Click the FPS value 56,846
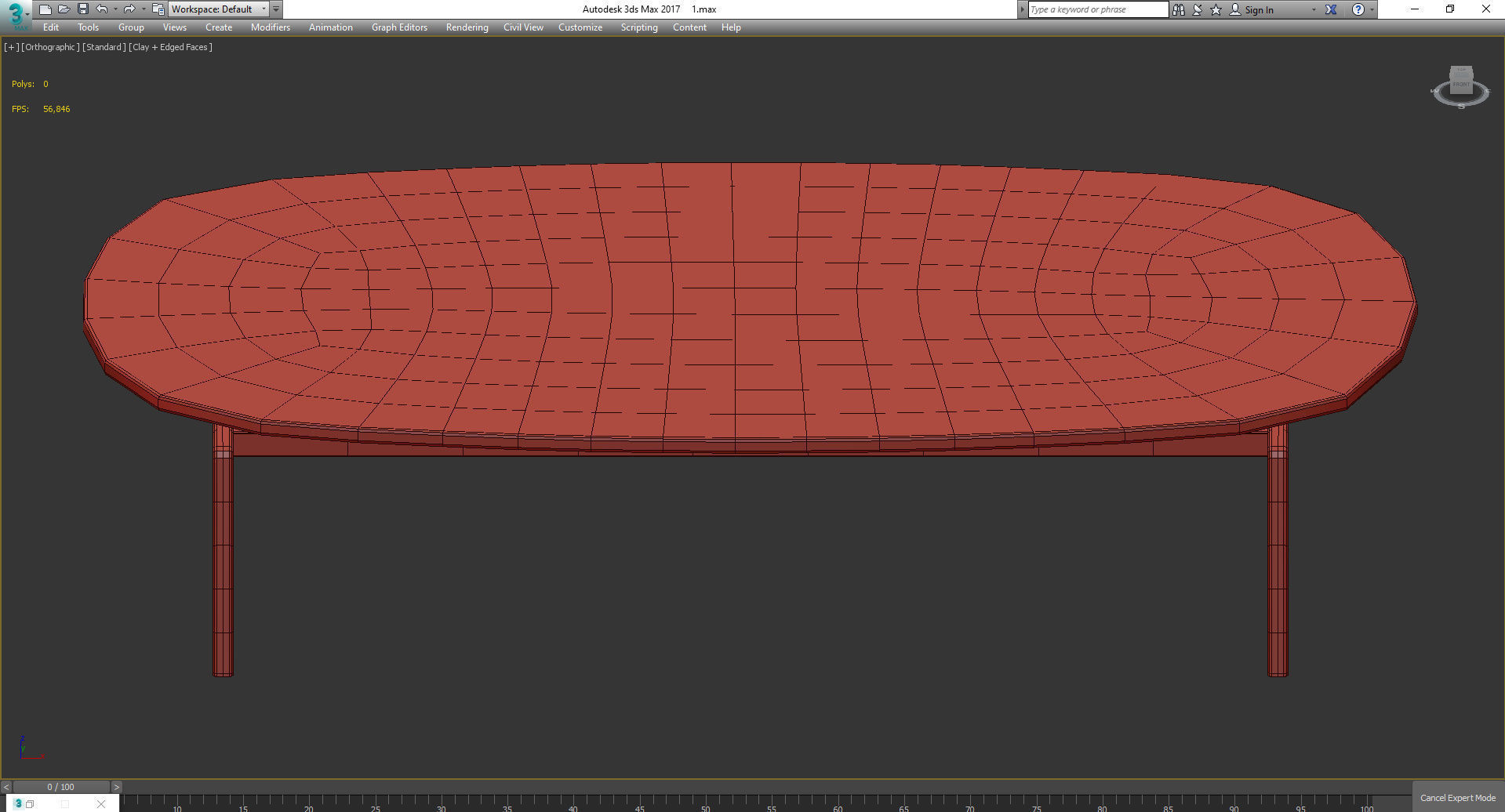Image resolution: width=1505 pixels, height=812 pixels. point(56,109)
